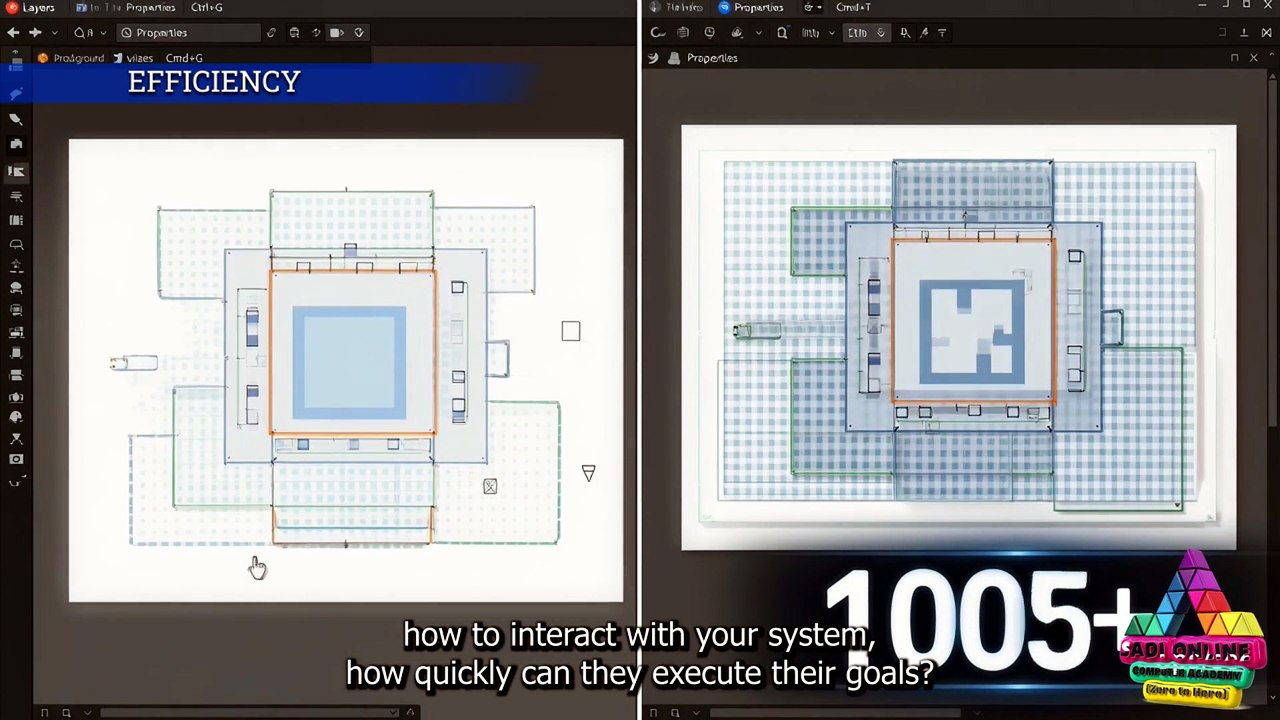Click the curved-arrow refresh icon in the right toolbar

tap(658, 33)
